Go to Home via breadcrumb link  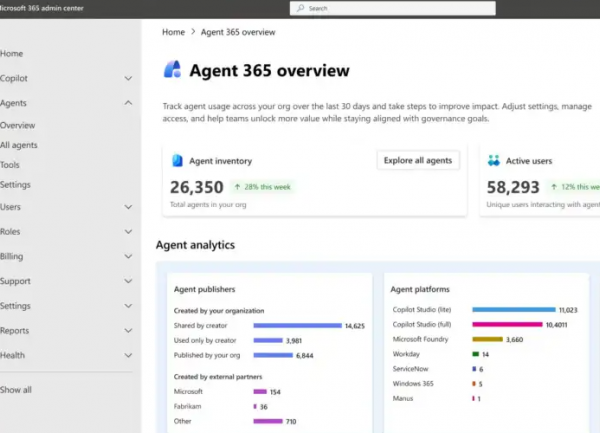pyautogui.click(x=173, y=32)
